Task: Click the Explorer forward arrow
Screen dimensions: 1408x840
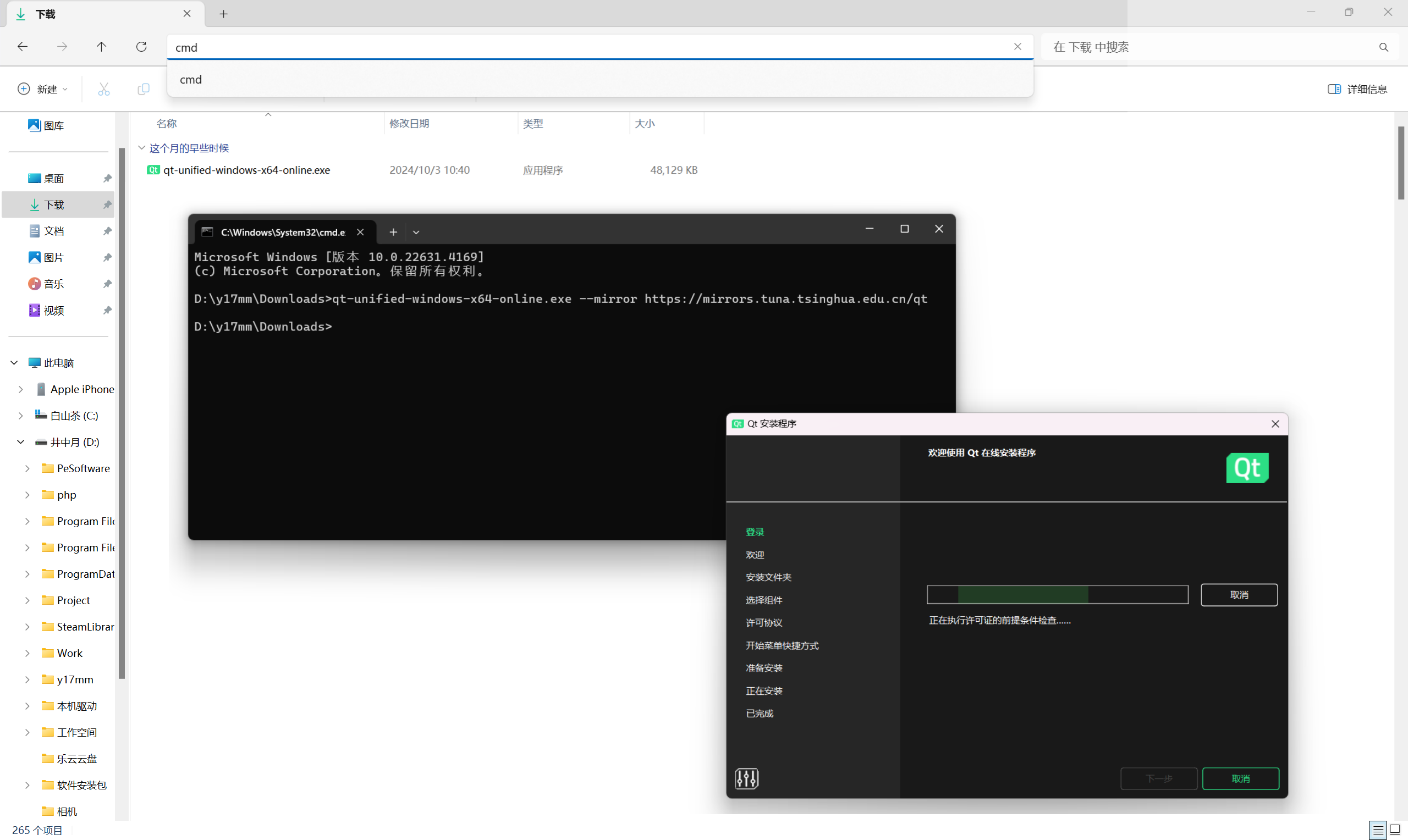Action: (62, 47)
